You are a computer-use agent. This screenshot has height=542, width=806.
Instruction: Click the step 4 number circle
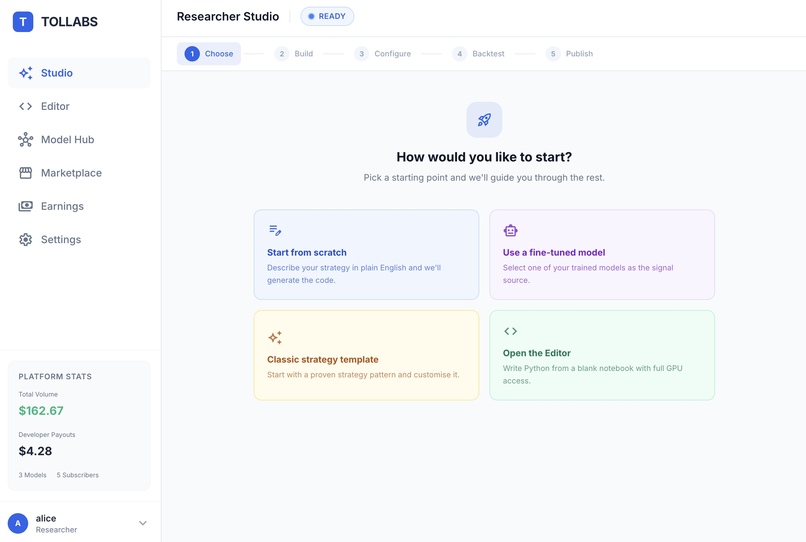click(x=460, y=53)
